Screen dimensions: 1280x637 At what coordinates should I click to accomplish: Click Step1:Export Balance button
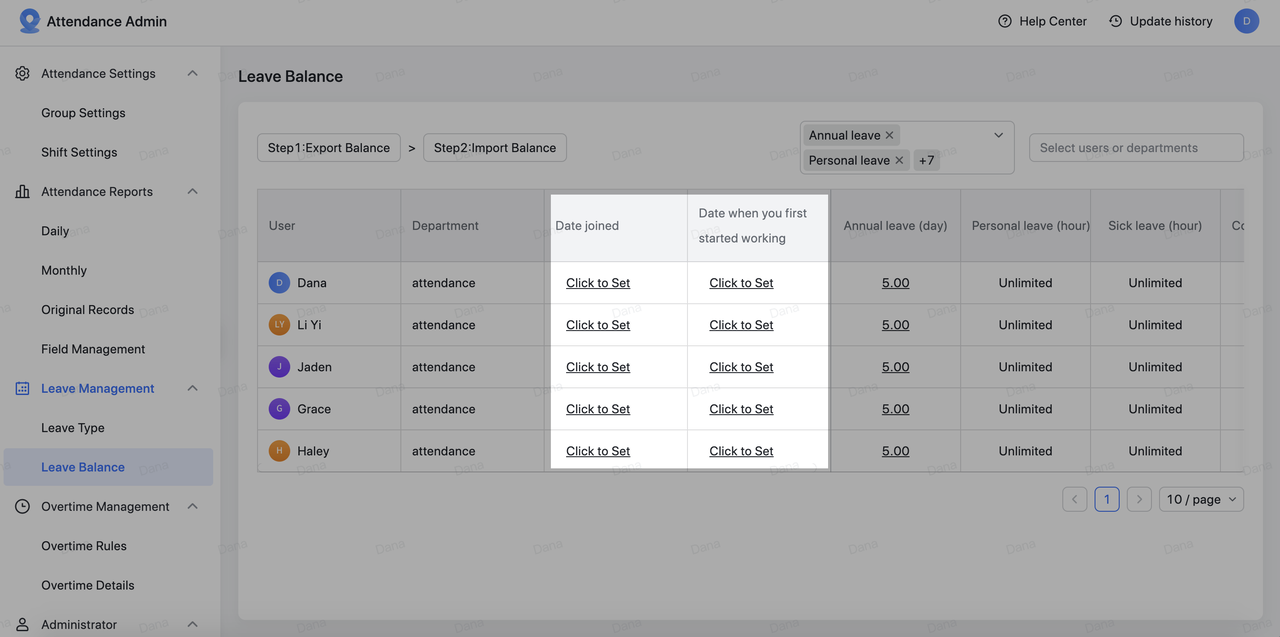coord(329,148)
